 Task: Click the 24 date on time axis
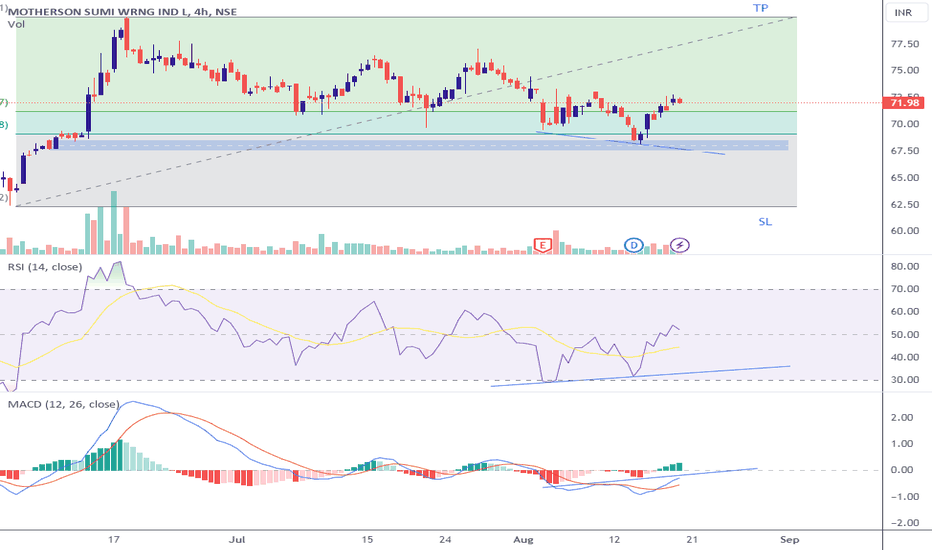click(445, 540)
